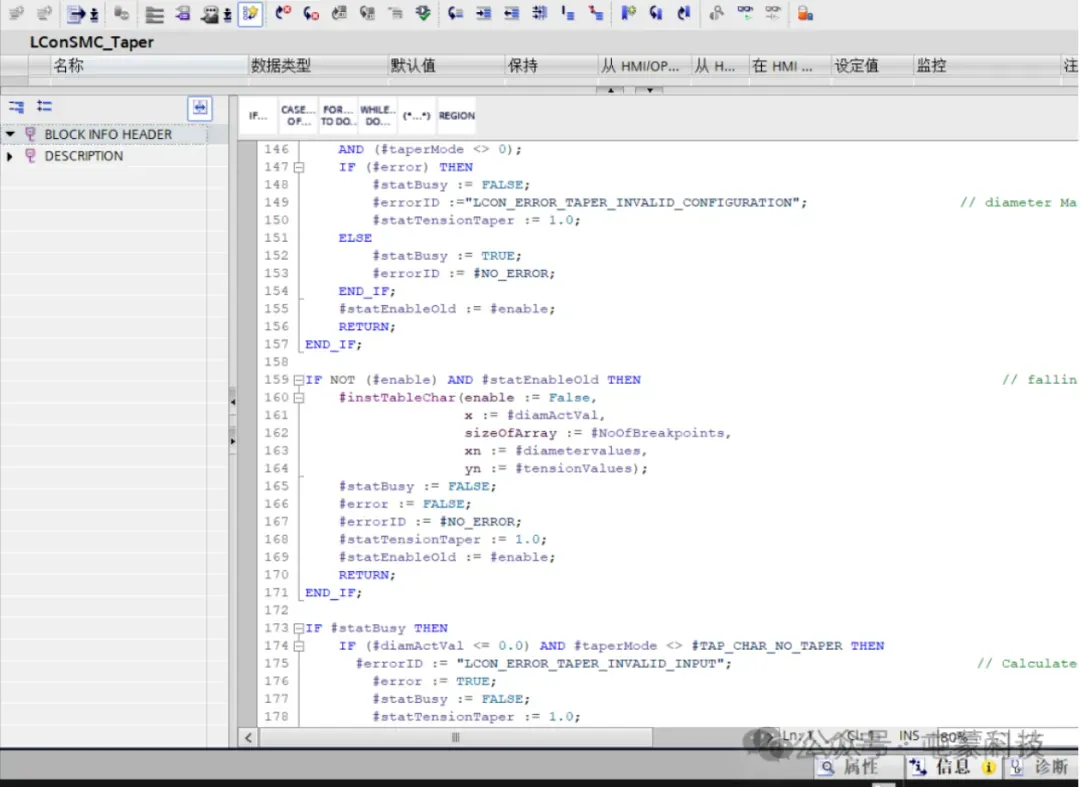Click the LConSMC_Taper block title
The image size is (1080, 787).
(x=92, y=42)
